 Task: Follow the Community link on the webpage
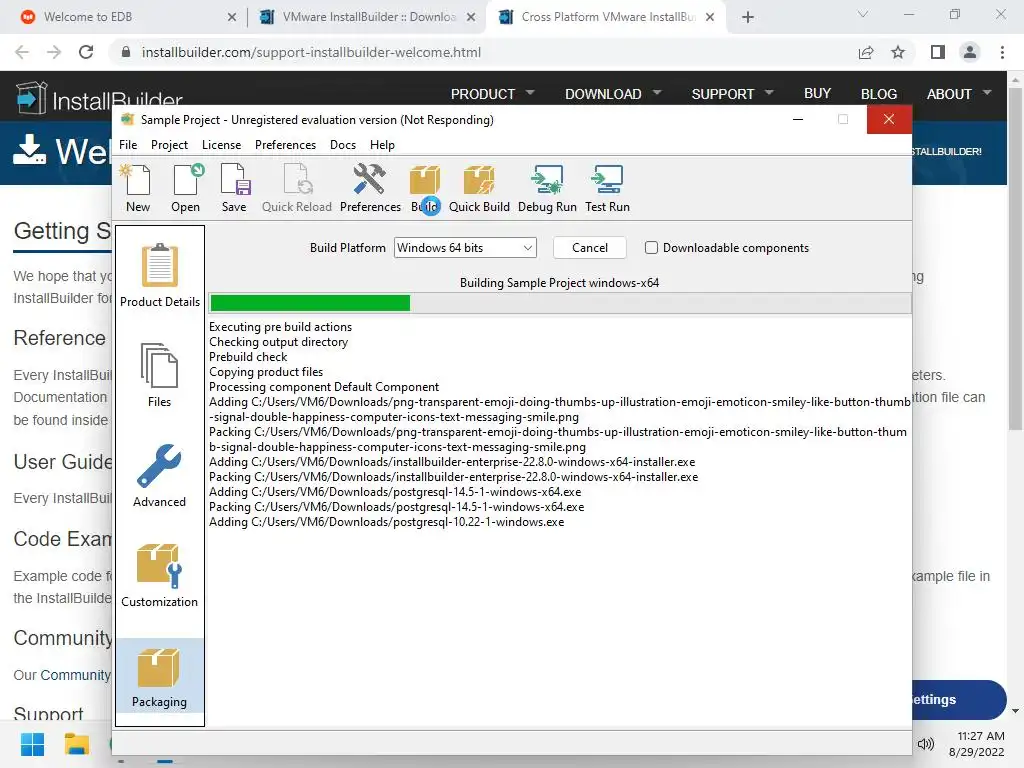tap(76, 675)
